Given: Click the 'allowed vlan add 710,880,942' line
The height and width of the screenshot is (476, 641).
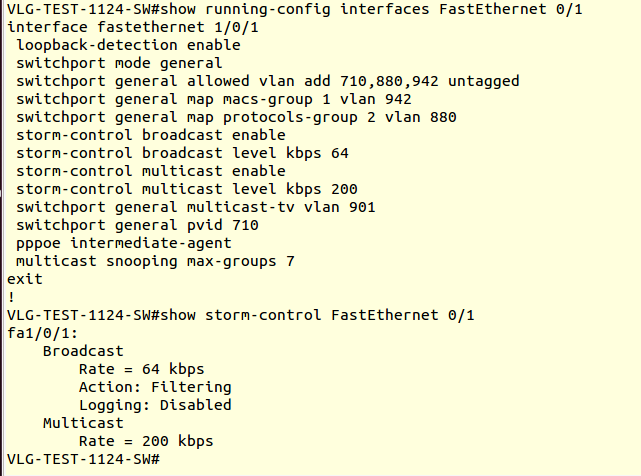Looking at the screenshot, I should (x=268, y=81).
